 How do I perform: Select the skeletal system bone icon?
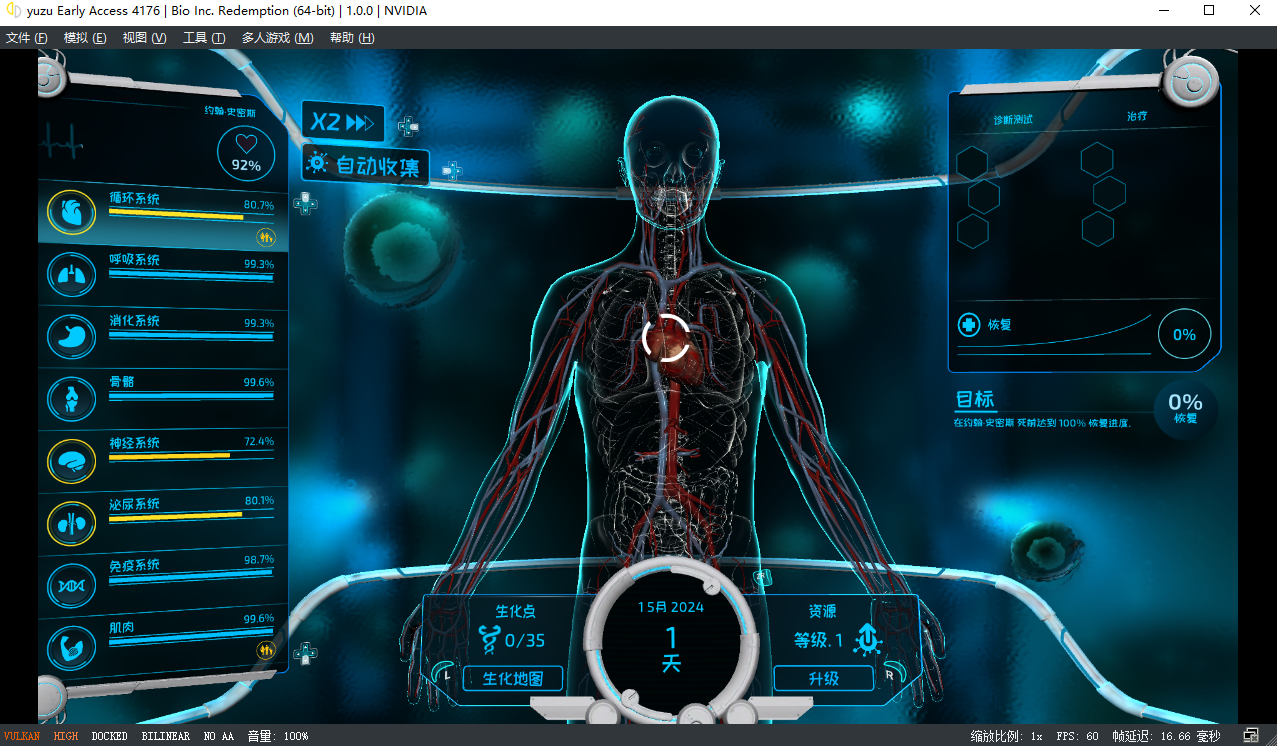[72, 398]
